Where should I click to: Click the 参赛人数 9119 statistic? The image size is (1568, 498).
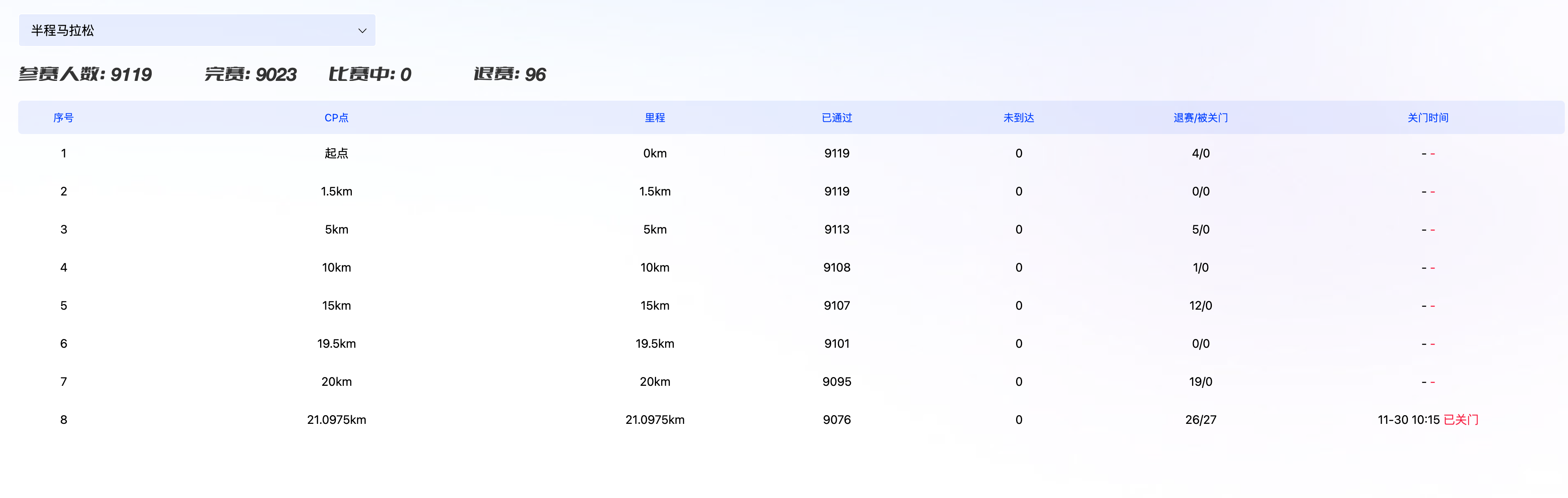coord(85,75)
